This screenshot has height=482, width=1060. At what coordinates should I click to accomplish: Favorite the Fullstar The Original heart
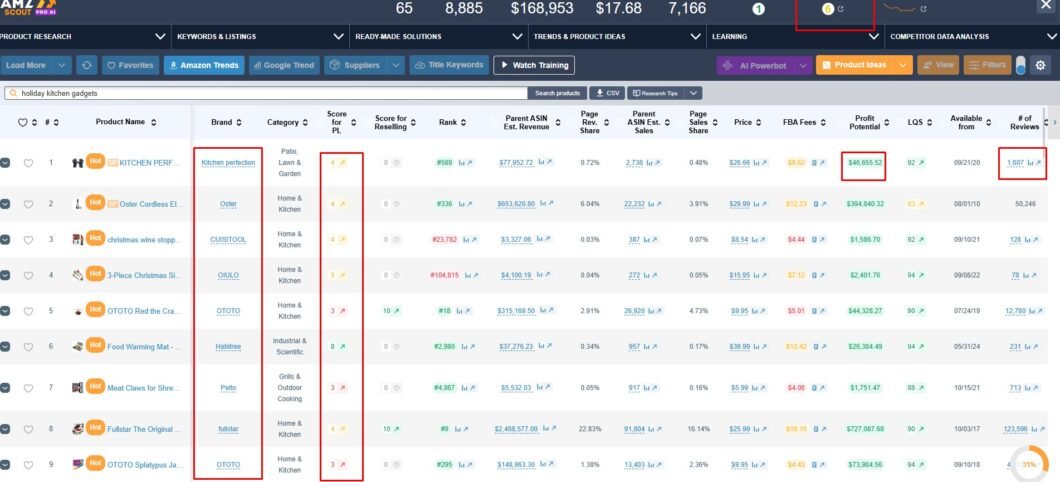coord(28,429)
